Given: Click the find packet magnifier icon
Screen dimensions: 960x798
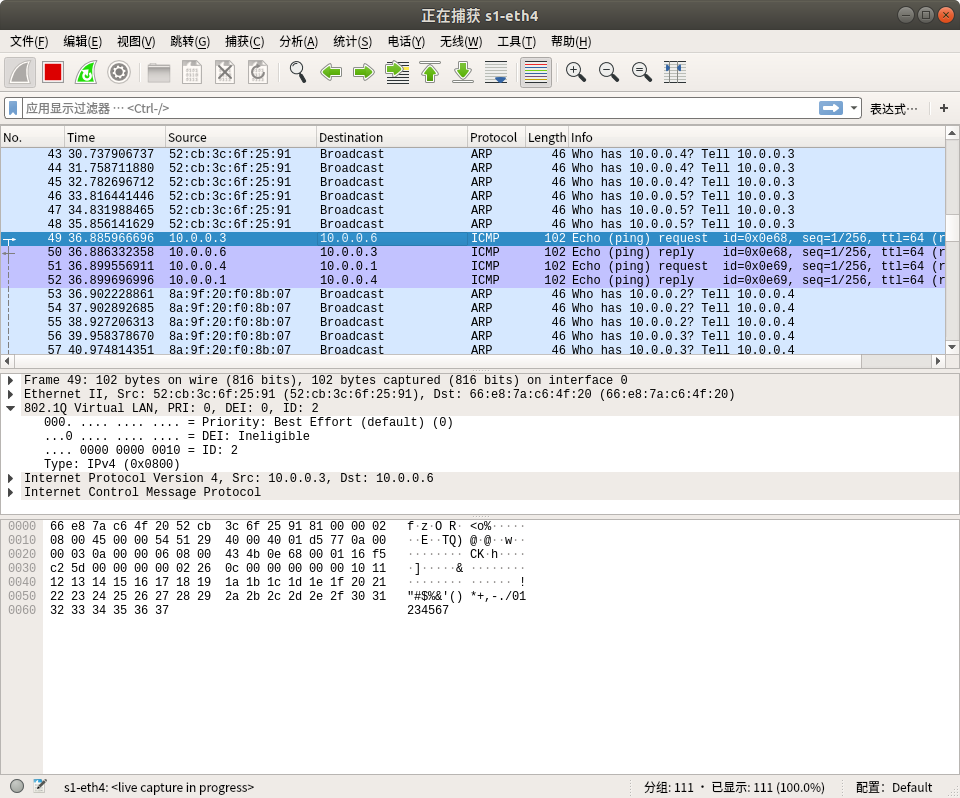Looking at the screenshot, I should pos(297,72).
